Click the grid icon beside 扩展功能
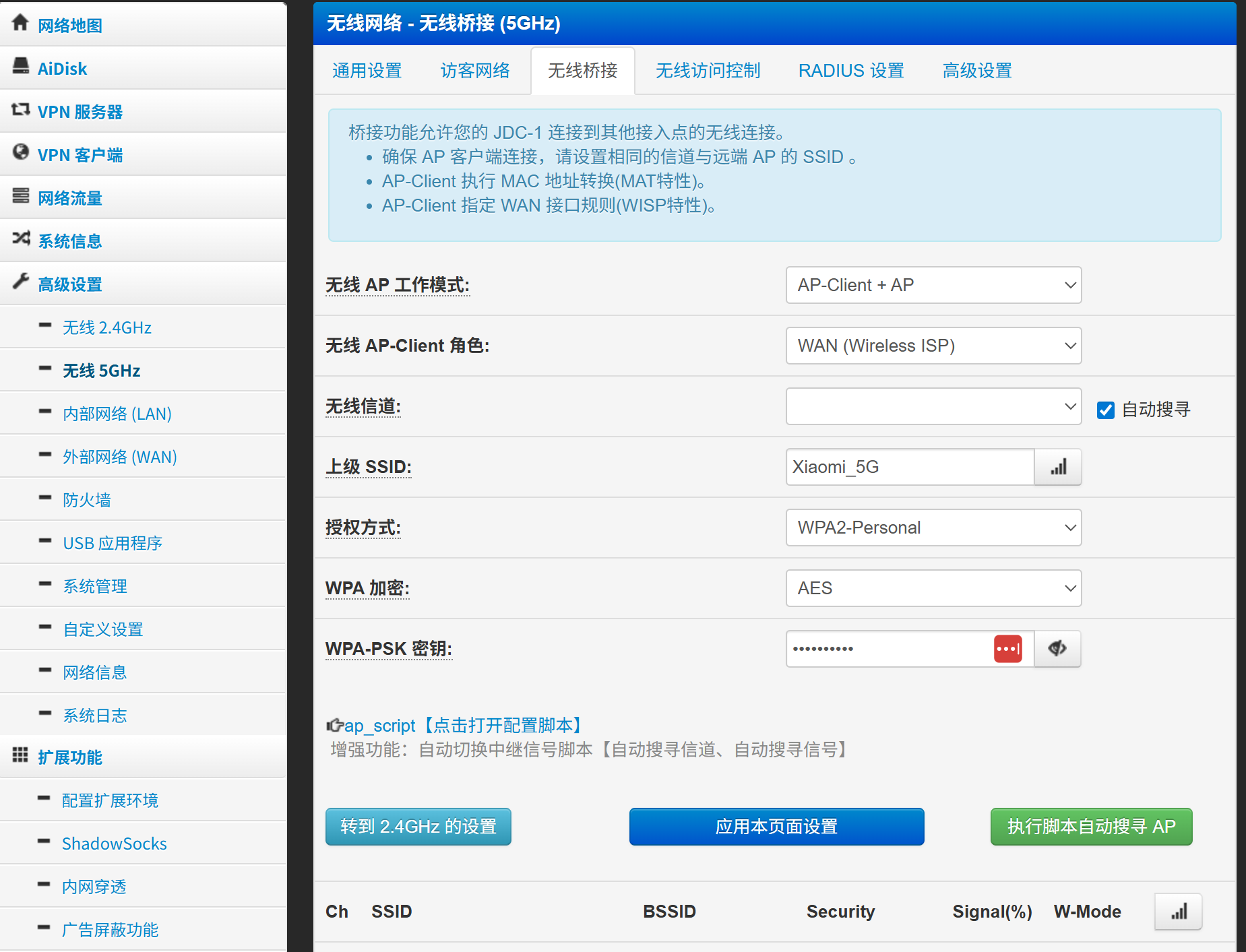The width and height of the screenshot is (1246, 952). (x=20, y=755)
